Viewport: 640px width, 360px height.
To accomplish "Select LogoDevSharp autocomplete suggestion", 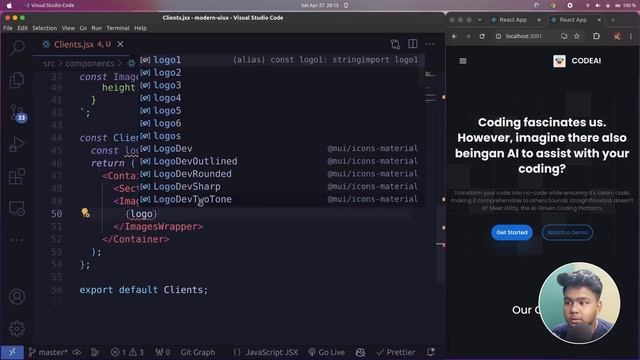I will coord(282,187).
